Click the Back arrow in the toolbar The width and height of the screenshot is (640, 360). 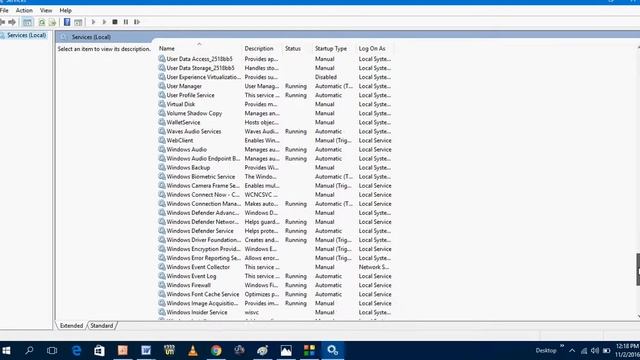click(2, 22)
